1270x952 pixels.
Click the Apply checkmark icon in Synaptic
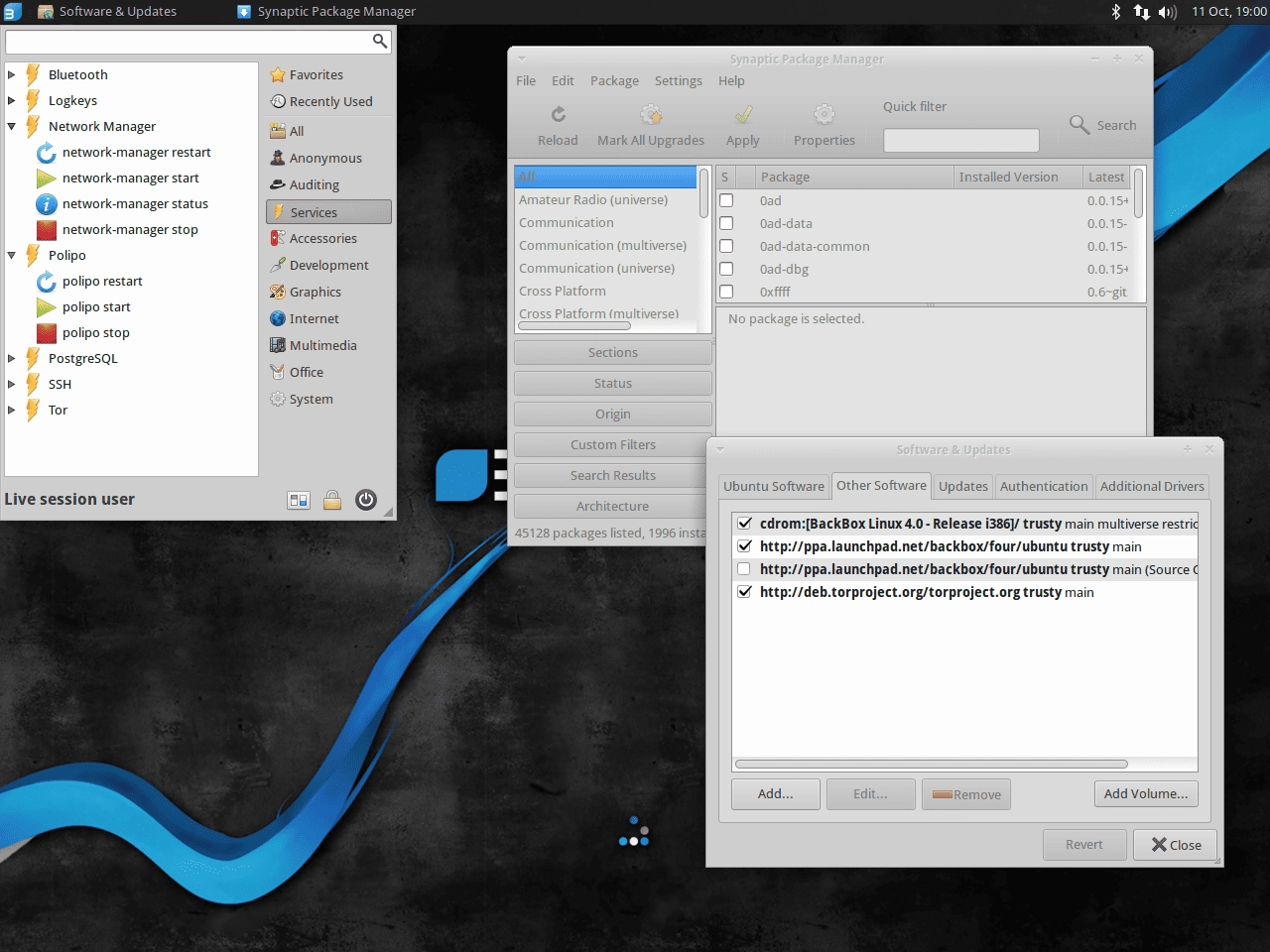(743, 114)
